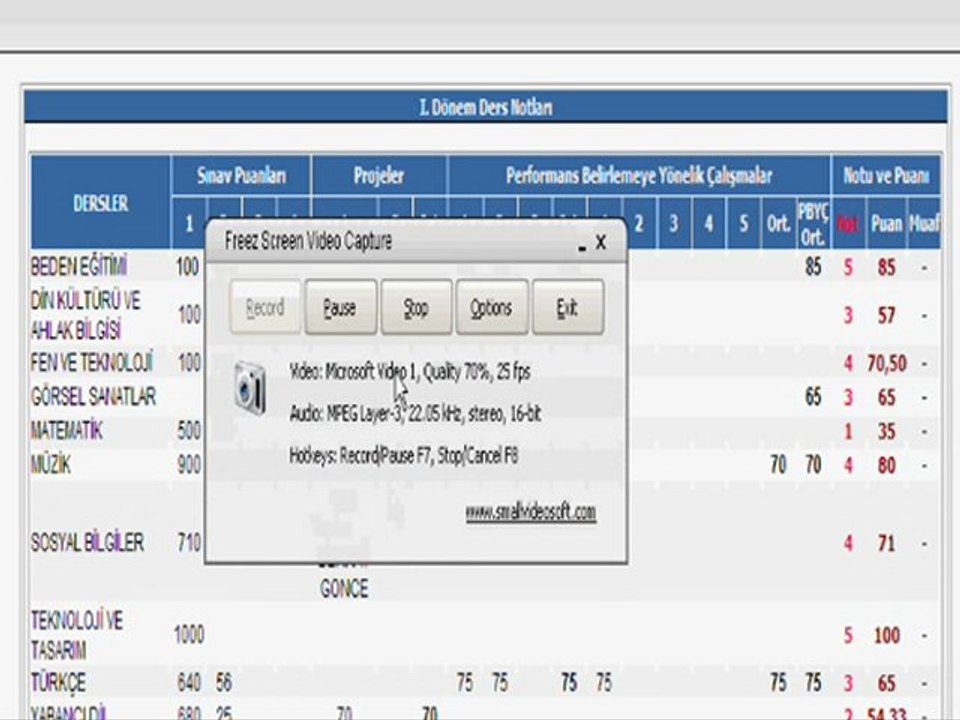Click the 70,50 score for Fen ve Teknoloji
This screenshot has height=720, width=960.
(x=887, y=364)
